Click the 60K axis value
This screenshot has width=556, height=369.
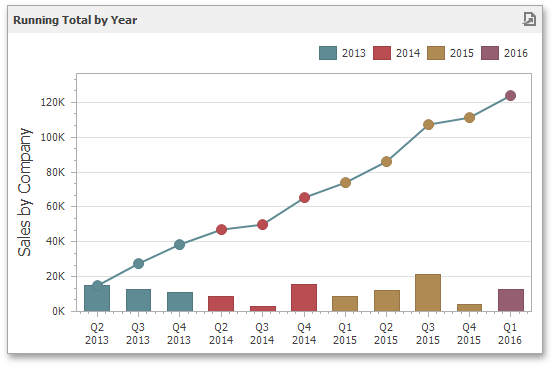(x=56, y=206)
